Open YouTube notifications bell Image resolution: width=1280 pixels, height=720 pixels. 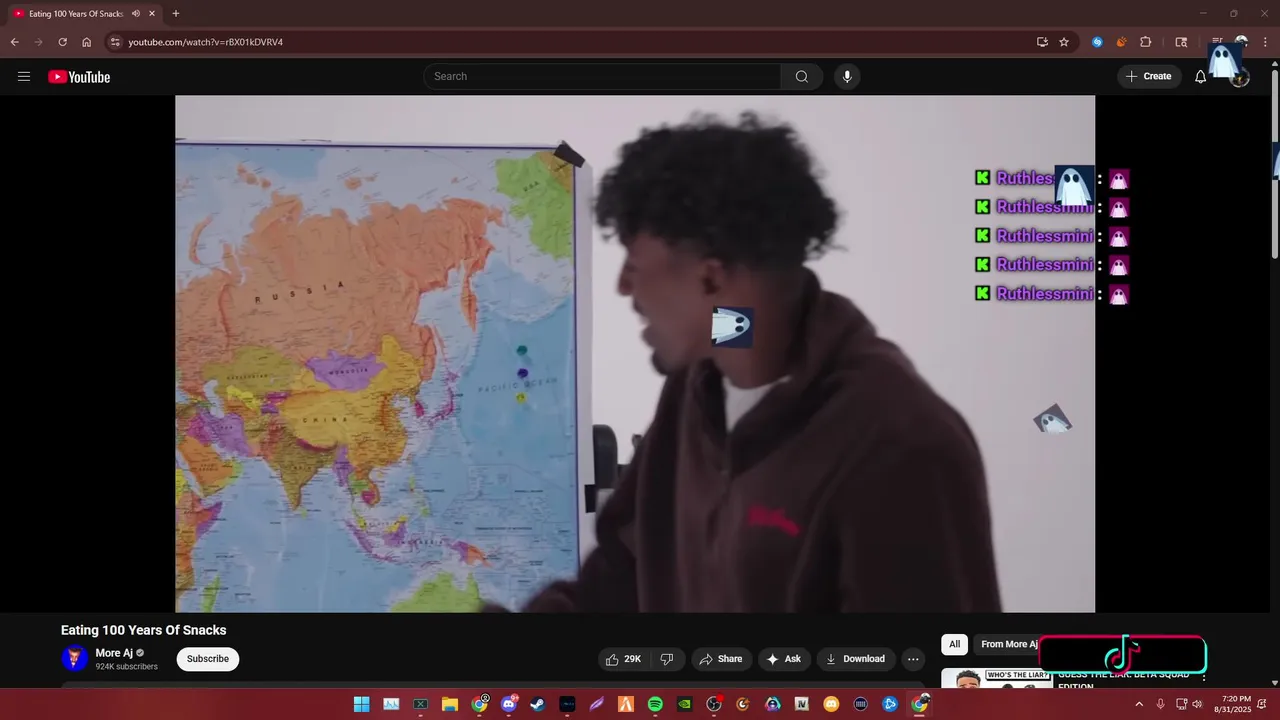tap(1200, 77)
